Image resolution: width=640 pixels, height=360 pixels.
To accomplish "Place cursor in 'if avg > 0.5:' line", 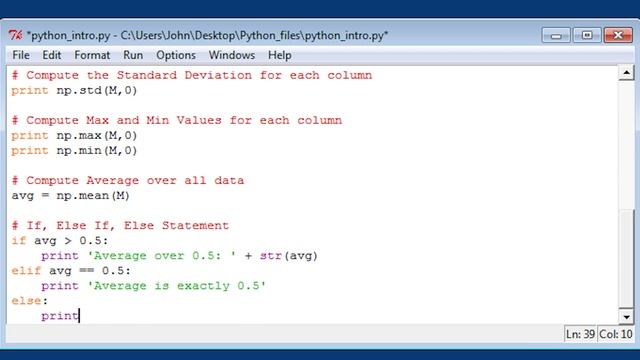I will tap(60, 241).
